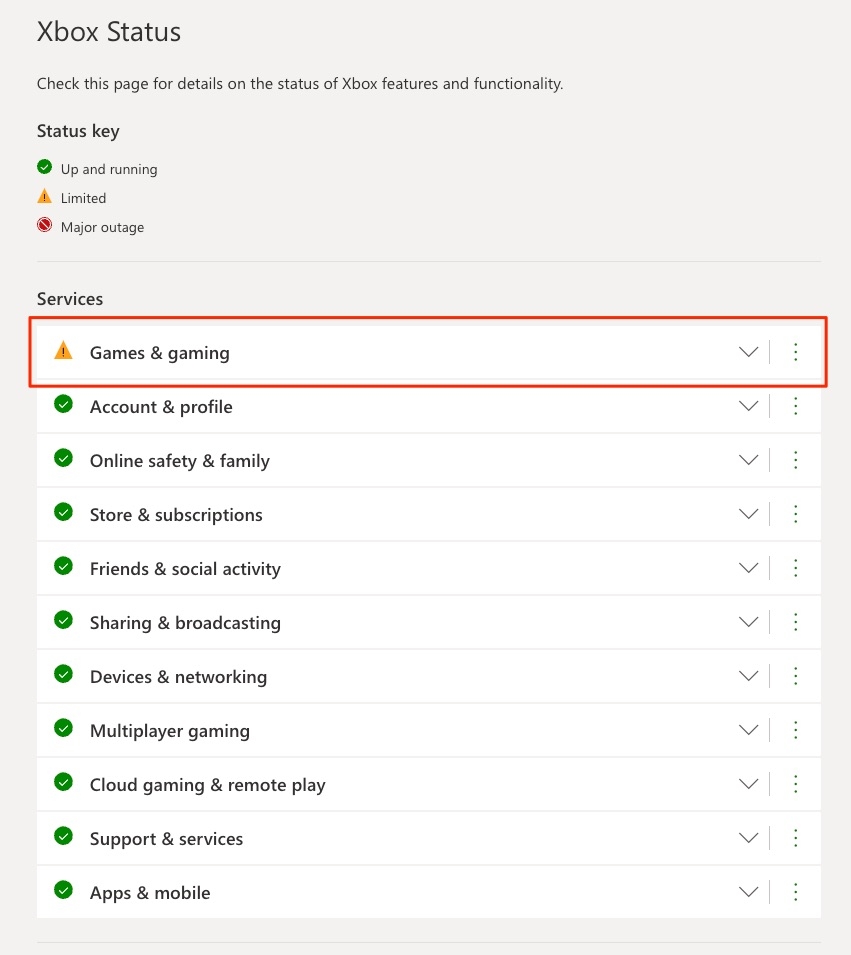Click the Major outage key text

tap(102, 227)
